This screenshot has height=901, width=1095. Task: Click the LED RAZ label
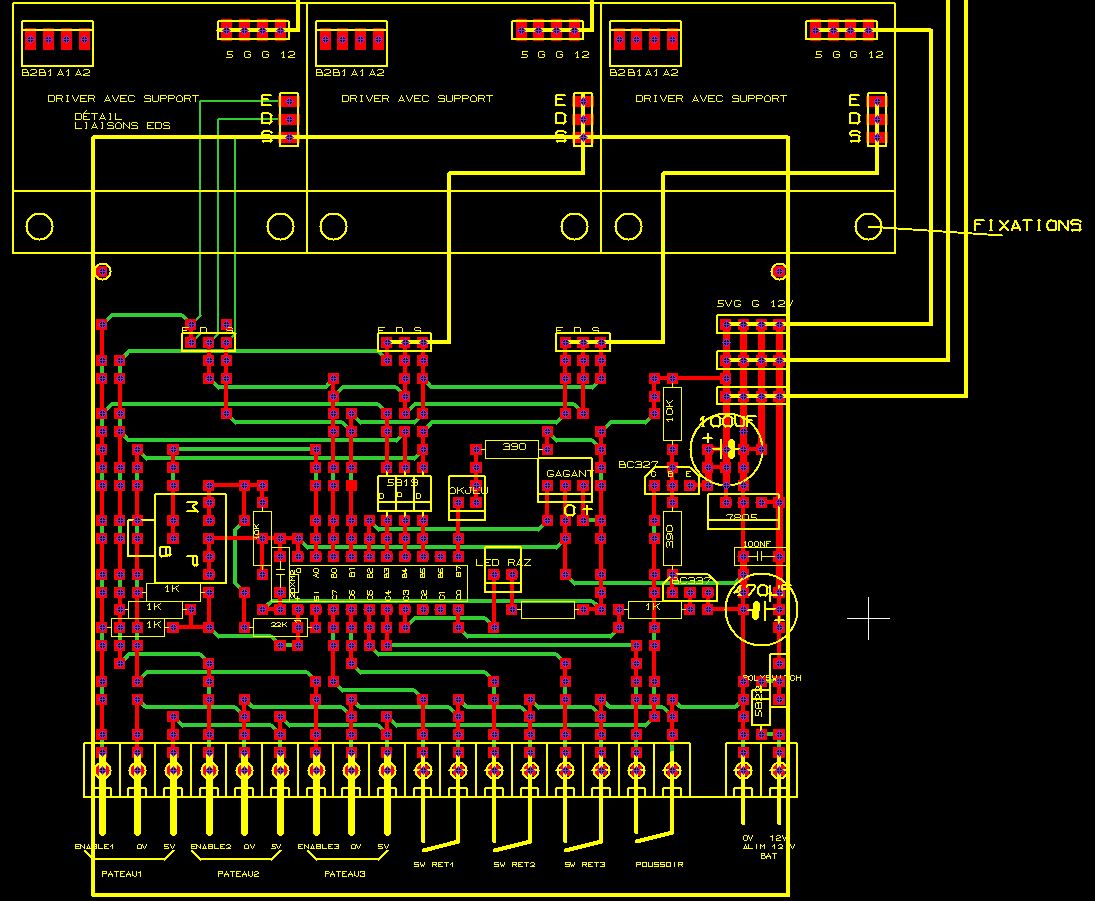coord(503,562)
